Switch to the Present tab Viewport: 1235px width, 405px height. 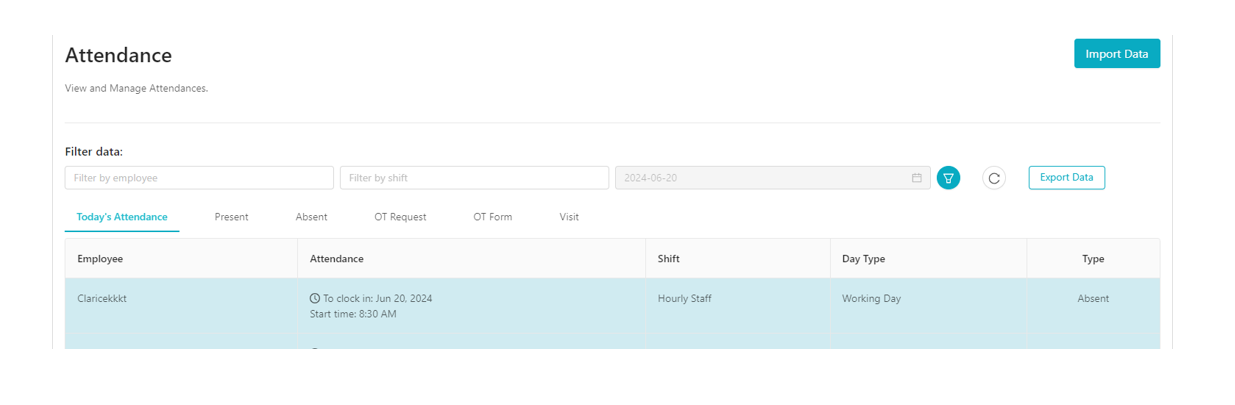(x=231, y=217)
